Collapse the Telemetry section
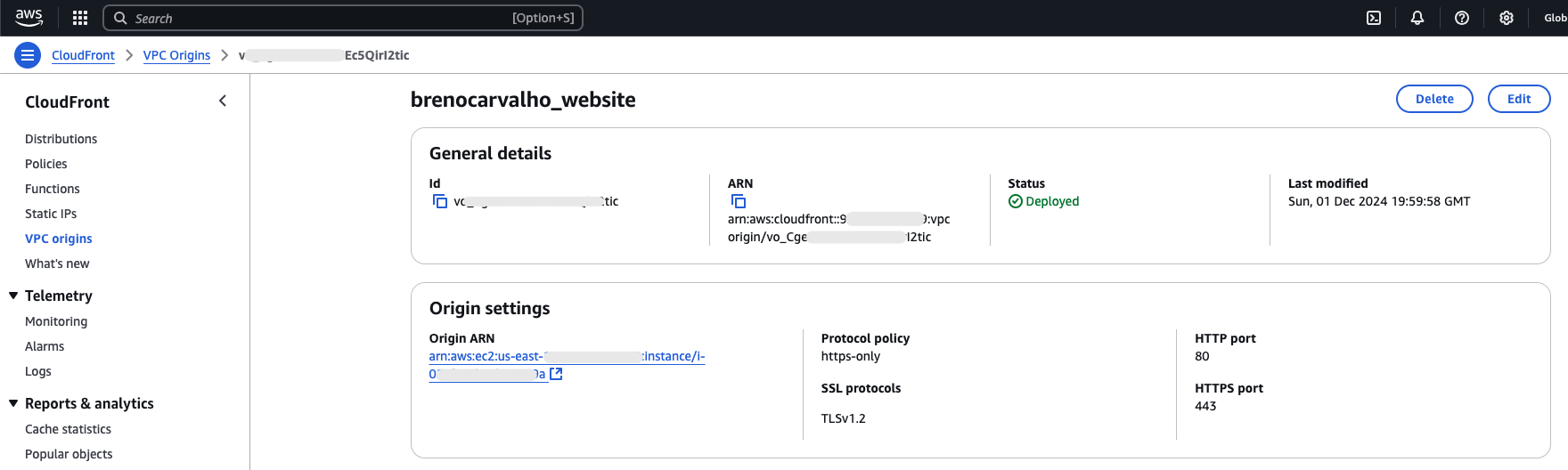This screenshot has height=470, width=1568. pyautogui.click(x=13, y=296)
